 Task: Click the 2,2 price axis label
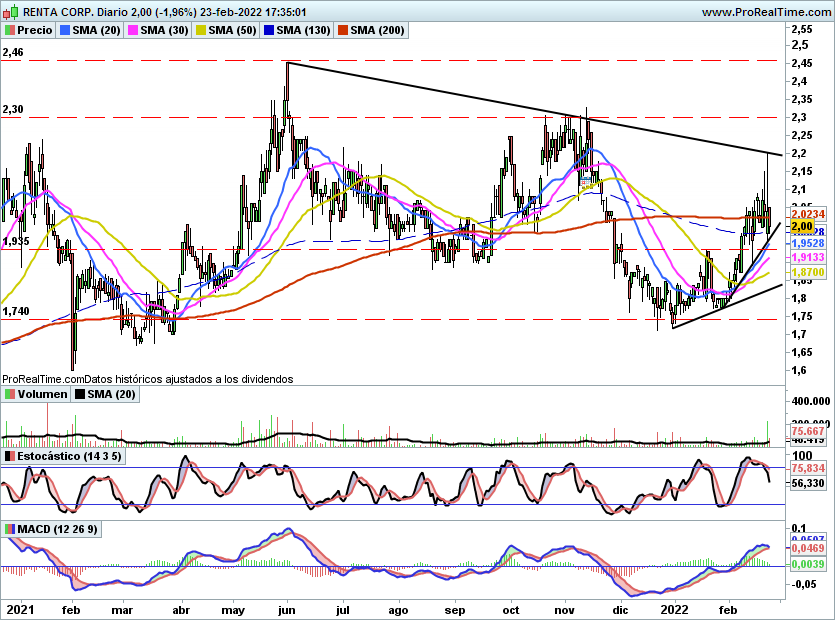coord(799,153)
